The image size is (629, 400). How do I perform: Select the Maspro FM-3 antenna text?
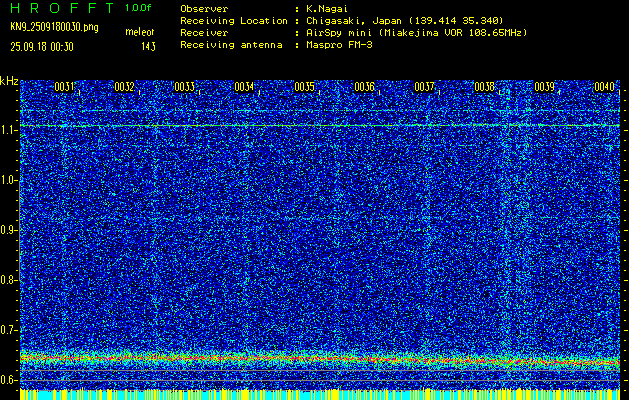point(339,45)
